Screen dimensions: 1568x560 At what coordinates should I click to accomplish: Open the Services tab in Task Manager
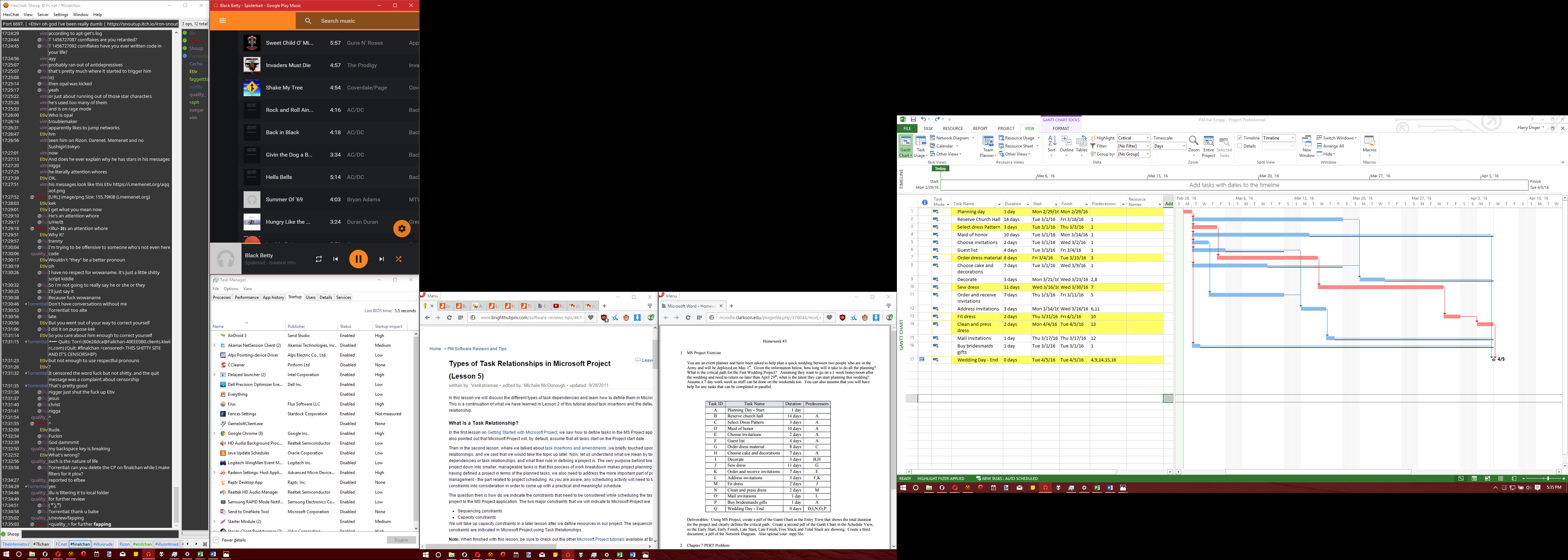pos(343,297)
